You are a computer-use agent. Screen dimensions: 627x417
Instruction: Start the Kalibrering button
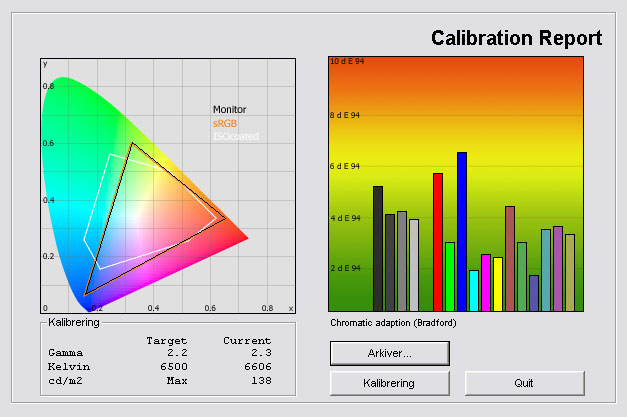tap(389, 383)
